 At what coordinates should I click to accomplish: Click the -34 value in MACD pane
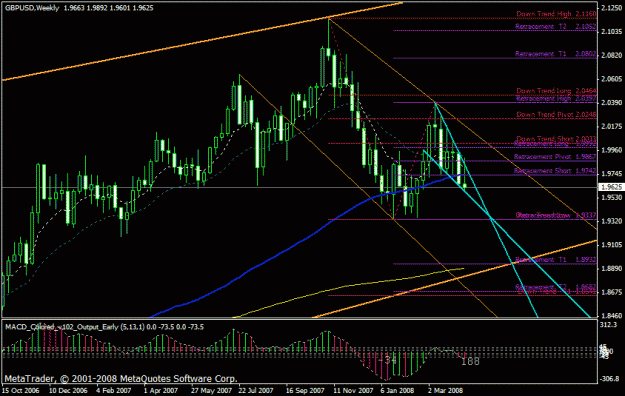click(387, 360)
